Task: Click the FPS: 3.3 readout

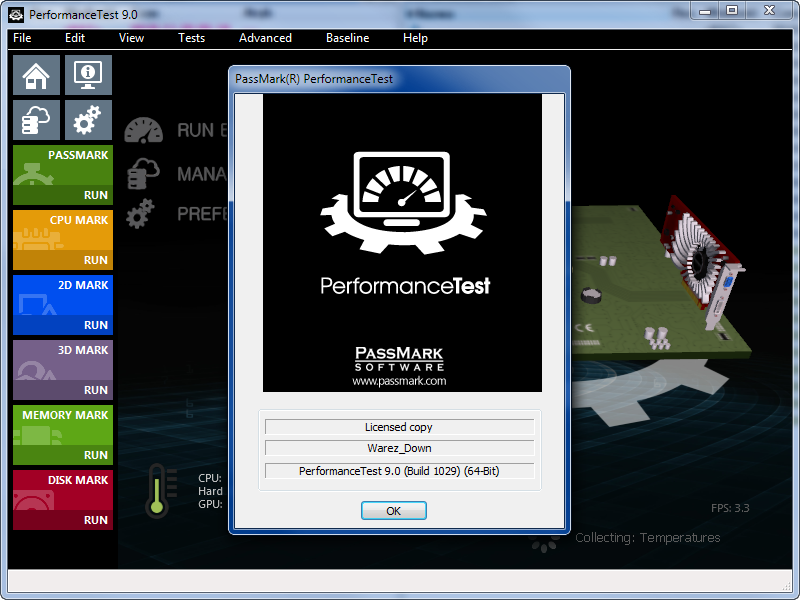Action: tap(730, 508)
